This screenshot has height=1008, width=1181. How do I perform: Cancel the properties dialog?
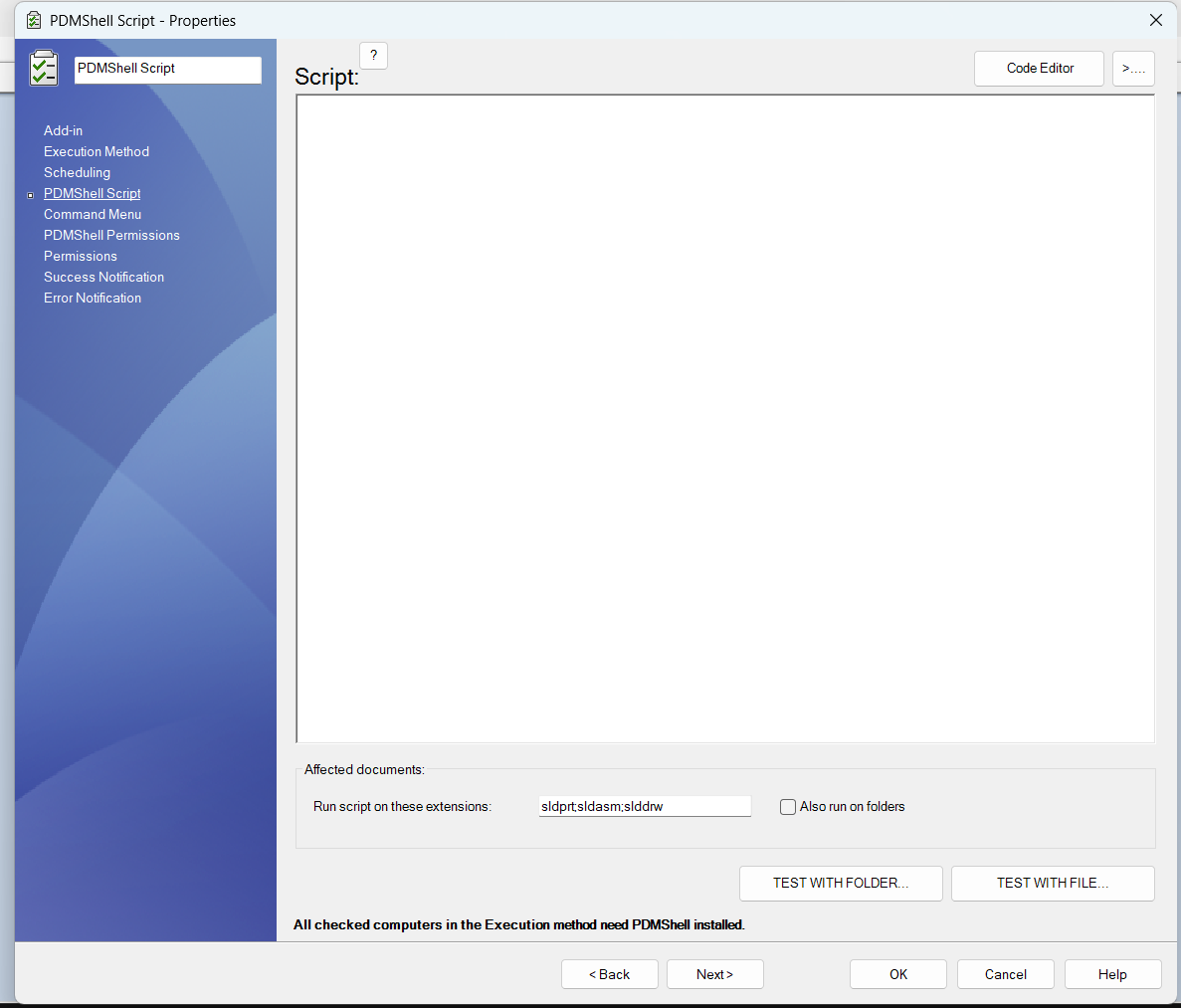1006,974
